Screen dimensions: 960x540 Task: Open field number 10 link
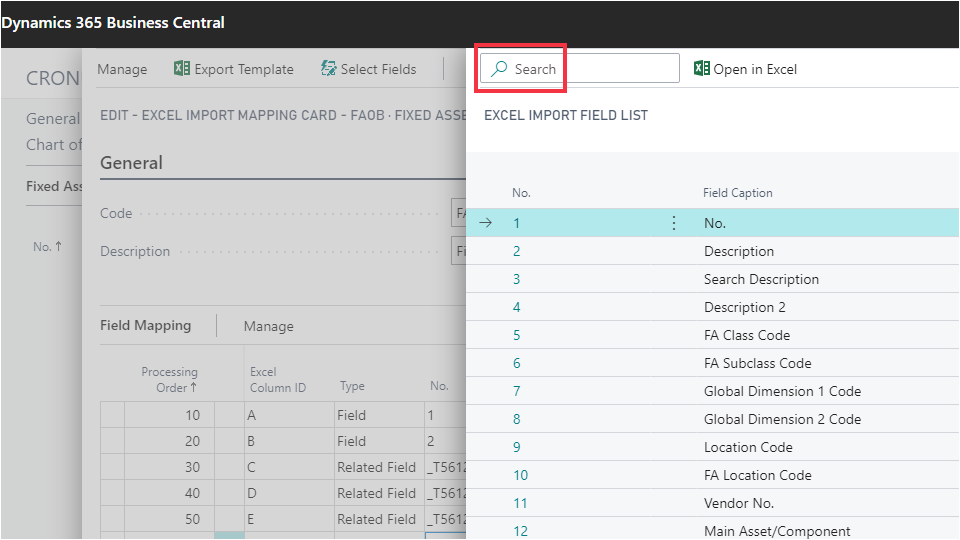[x=520, y=476]
